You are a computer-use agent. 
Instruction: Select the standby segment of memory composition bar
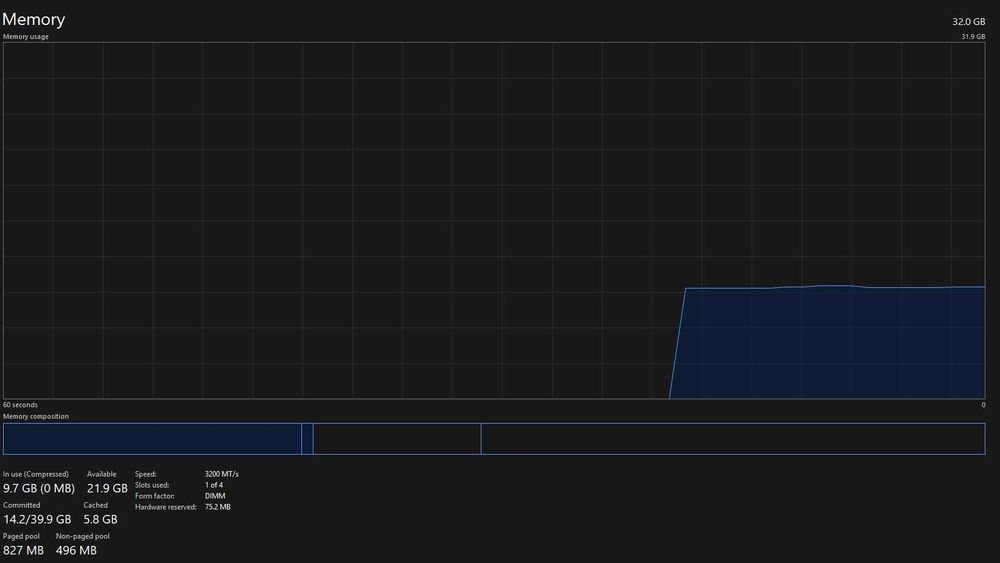point(397,439)
